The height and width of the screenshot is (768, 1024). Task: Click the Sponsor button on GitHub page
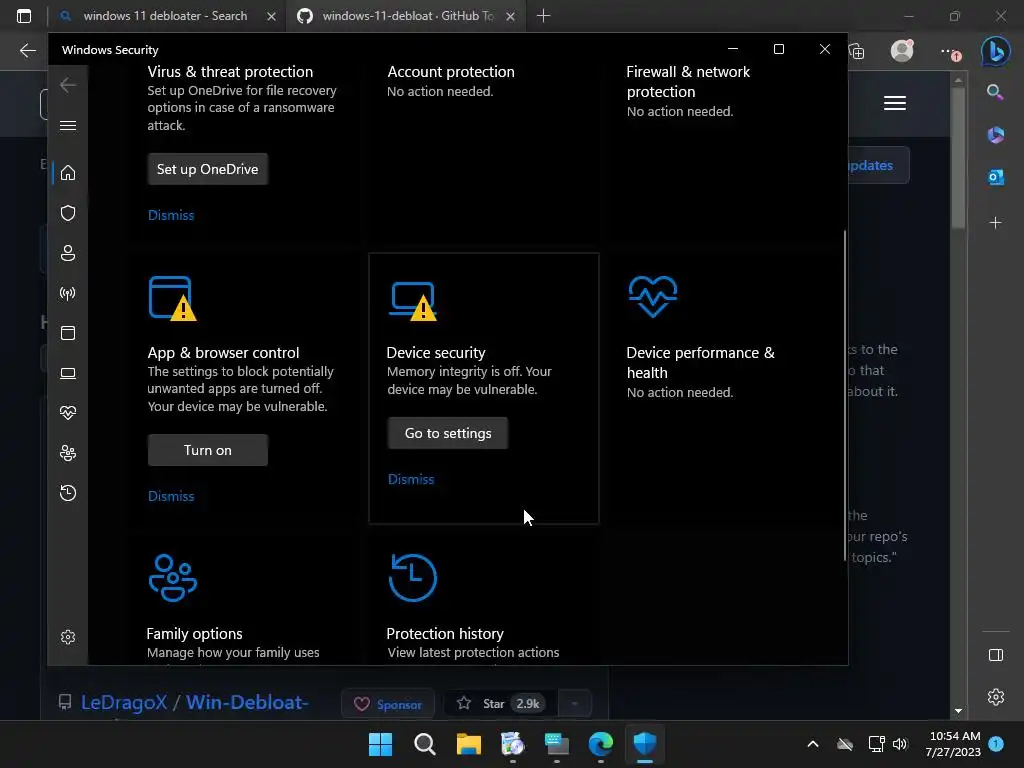[388, 704]
